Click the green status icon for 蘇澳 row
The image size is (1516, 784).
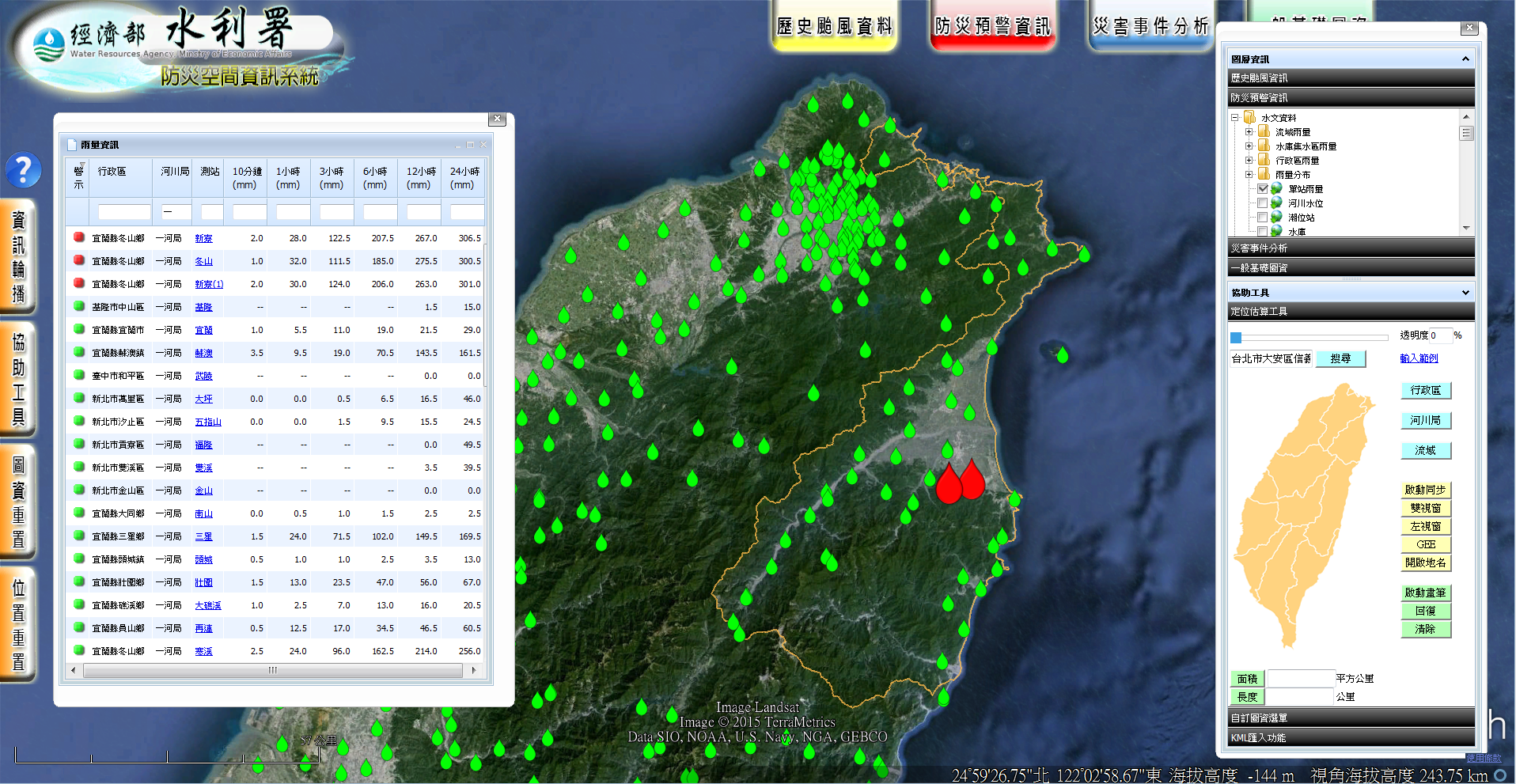(x=79, y=352)
